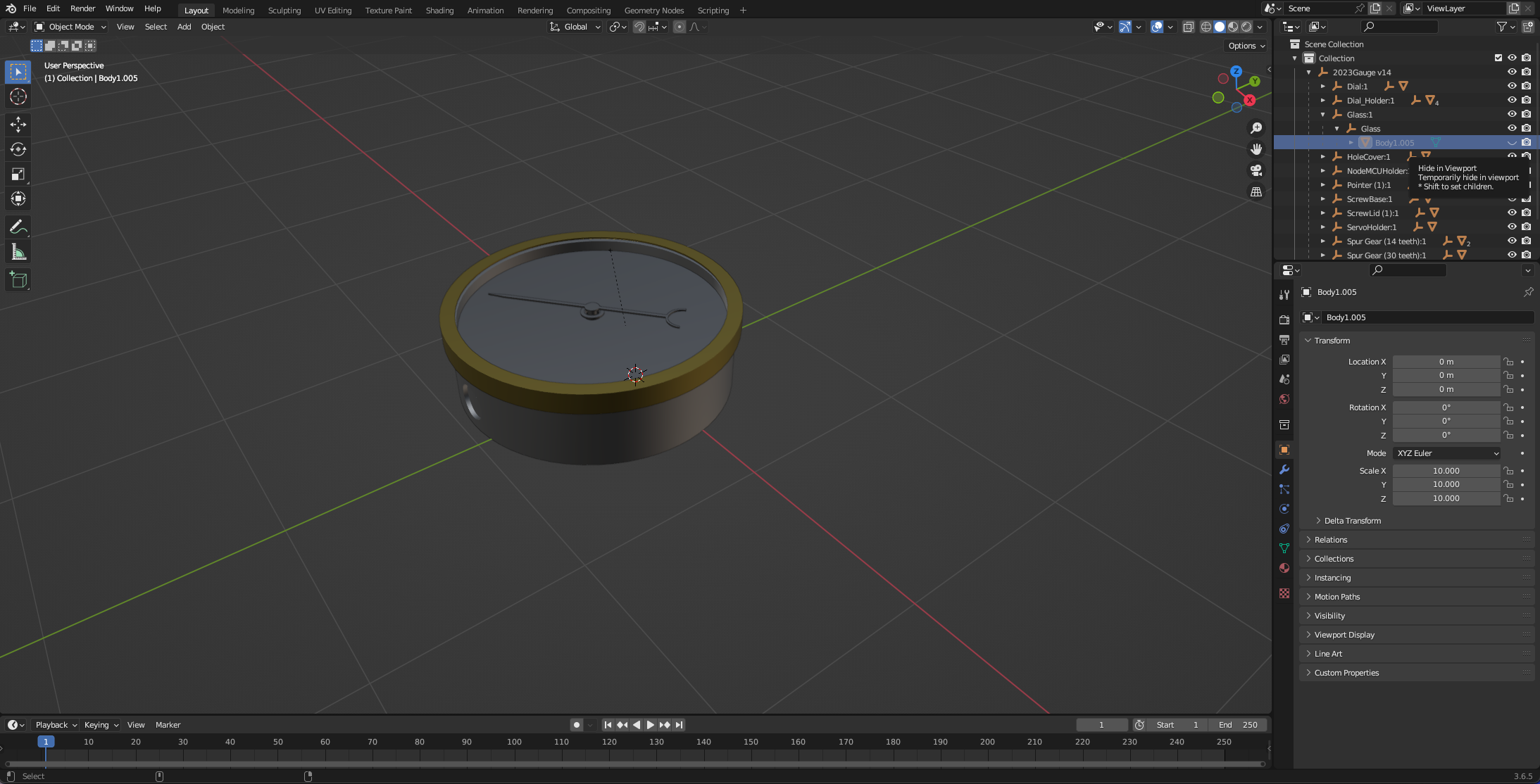Toggle camera view icon in viewport

pos(1256,170)
